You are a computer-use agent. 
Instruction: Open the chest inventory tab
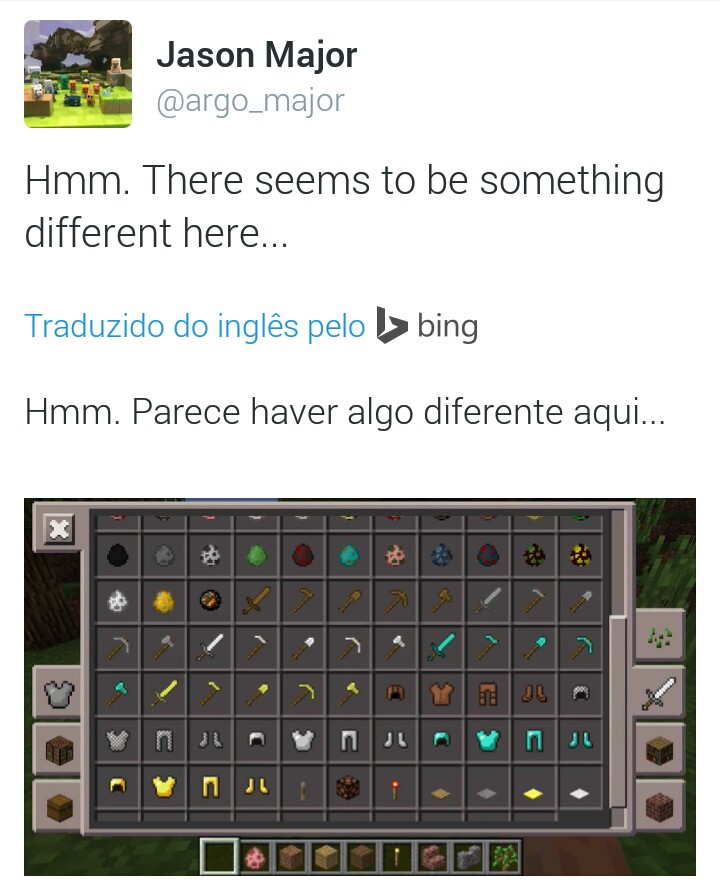point(58,806)
